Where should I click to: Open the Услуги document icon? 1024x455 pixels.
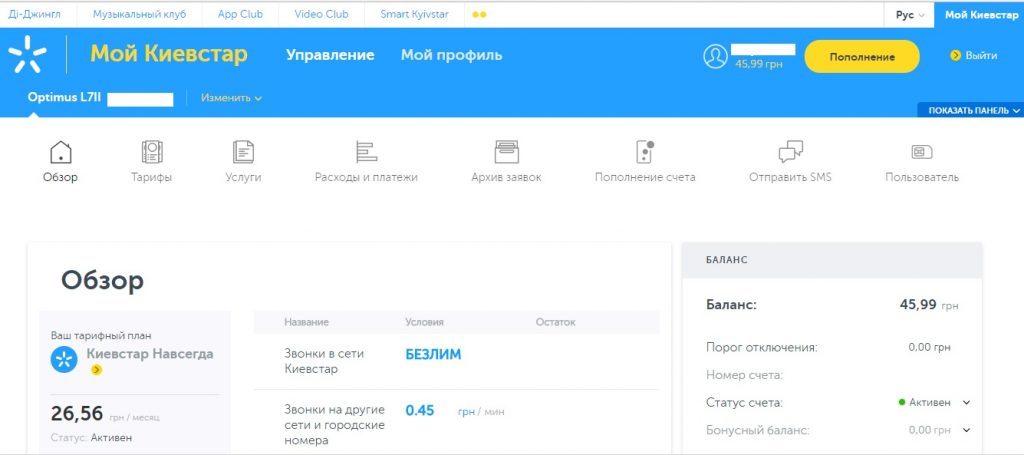243,152
